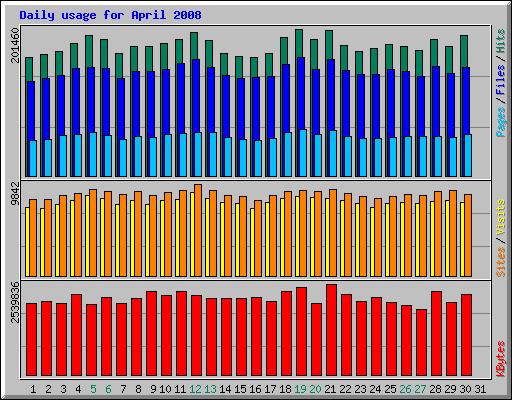Select day label 22 on the axis
Viewport: 512px width, 400px height.
[345, 389]
